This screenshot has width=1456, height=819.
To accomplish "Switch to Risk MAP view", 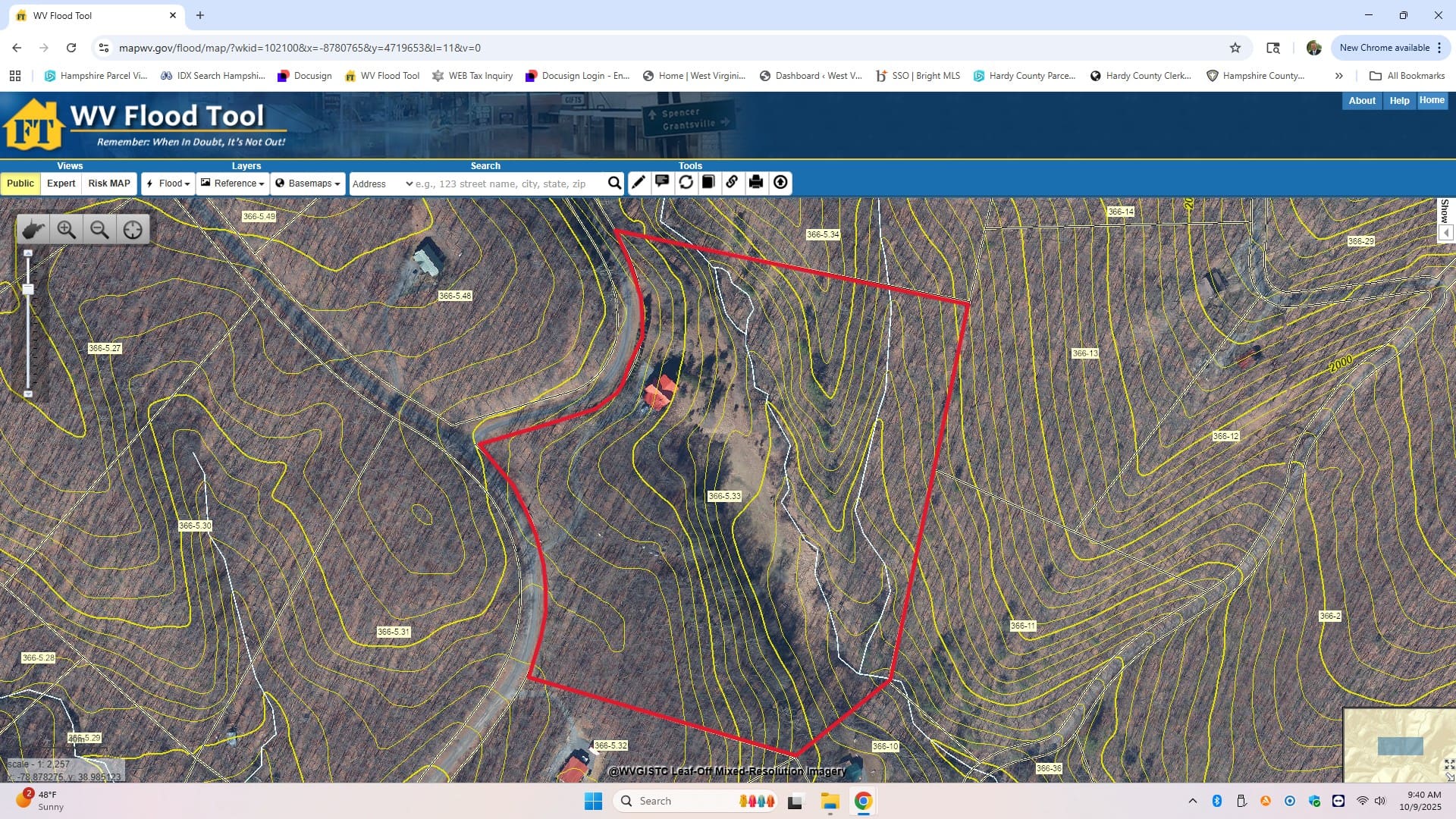I will point(109,184).
